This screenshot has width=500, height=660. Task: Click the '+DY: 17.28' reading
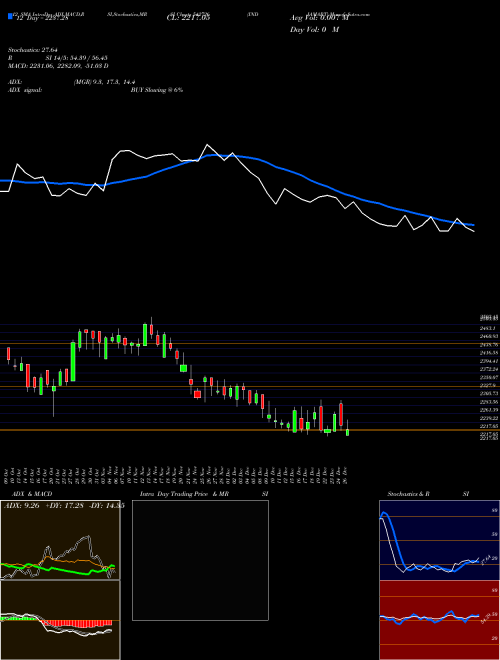point(63,506)
